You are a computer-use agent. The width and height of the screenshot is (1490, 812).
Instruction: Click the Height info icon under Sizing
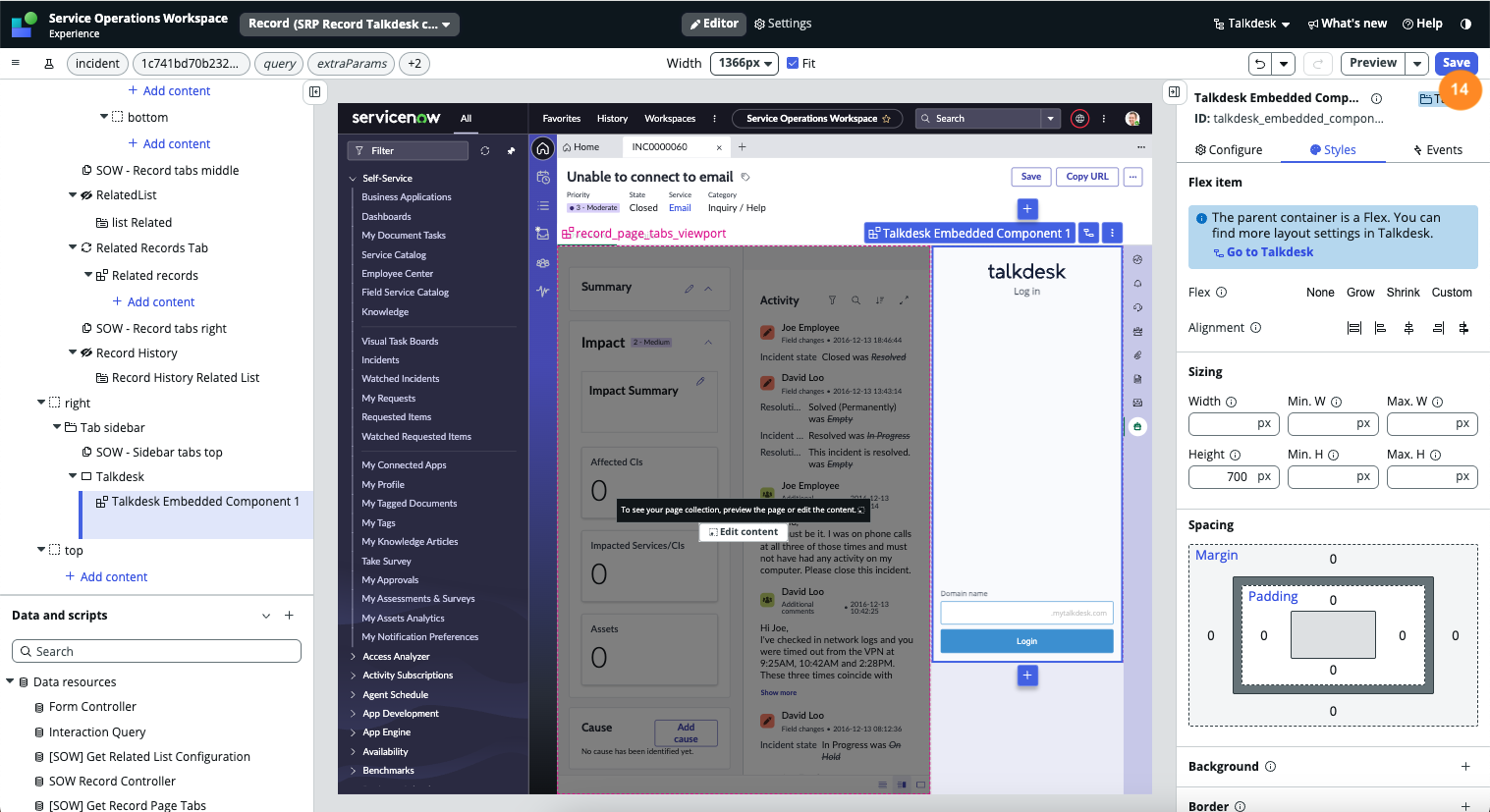[1235, 455]
